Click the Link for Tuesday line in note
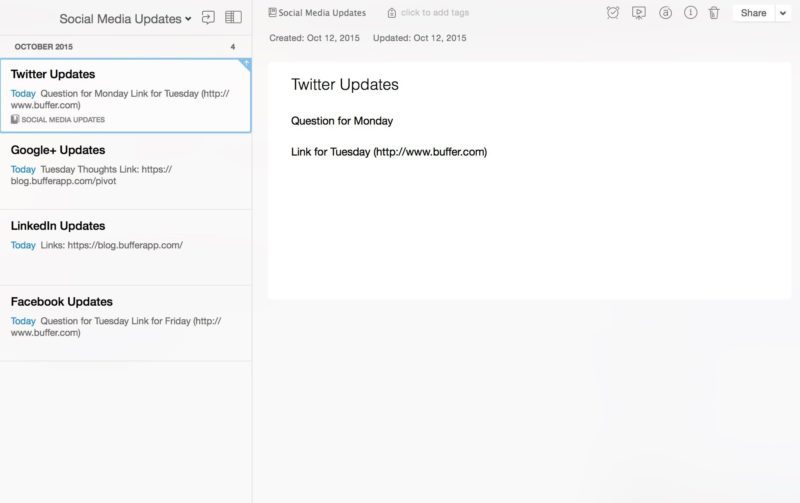The width and height of the screenshot is (800, 503). click(x=389, y=152)
